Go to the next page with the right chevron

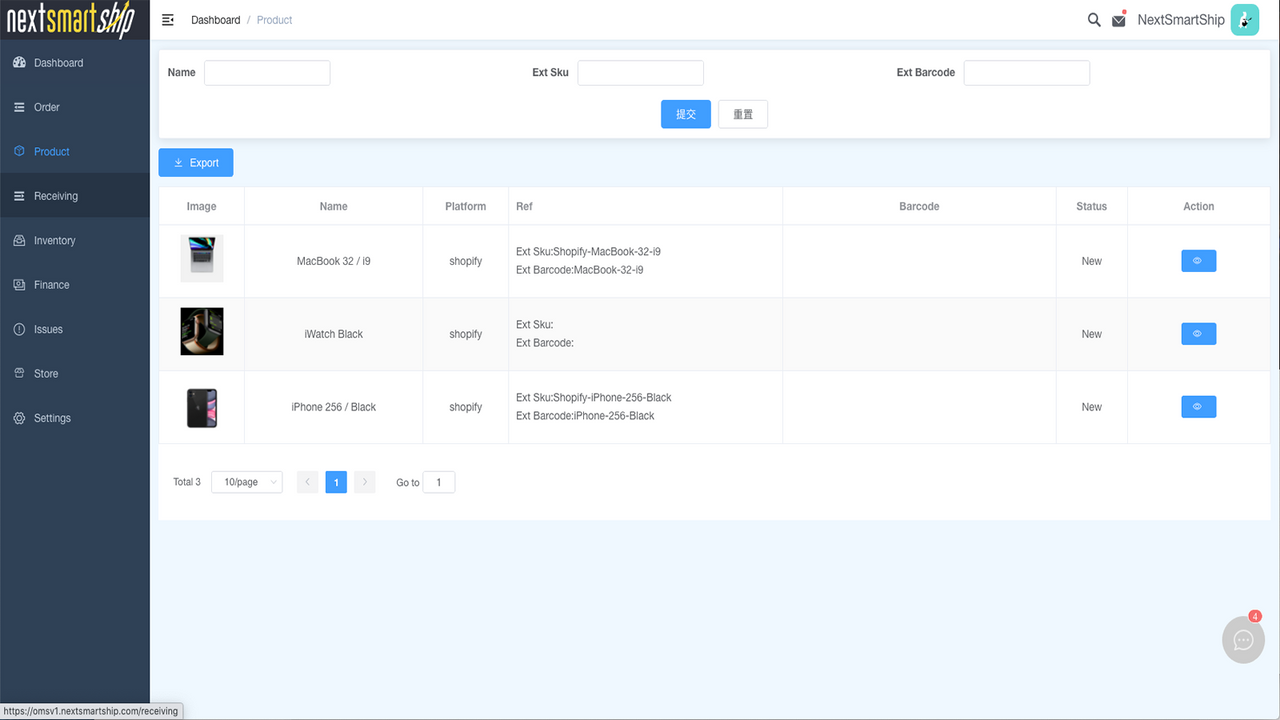(x=364, y=481)
